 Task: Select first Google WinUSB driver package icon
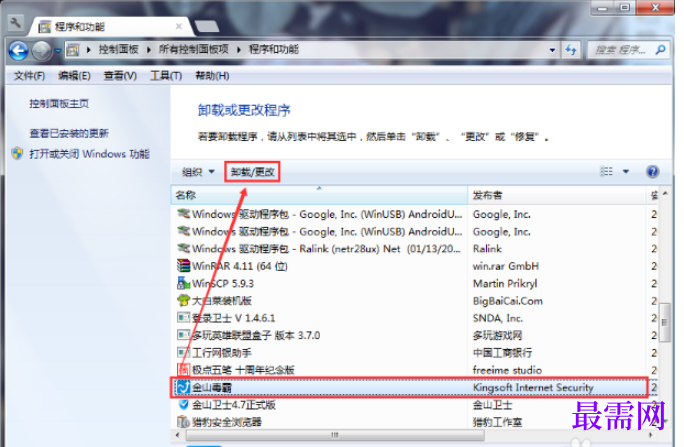184,214
